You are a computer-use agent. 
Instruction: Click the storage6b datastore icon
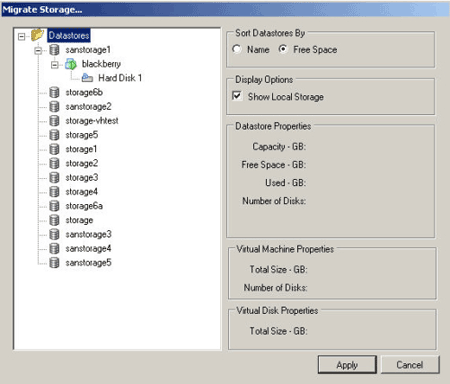54,92
